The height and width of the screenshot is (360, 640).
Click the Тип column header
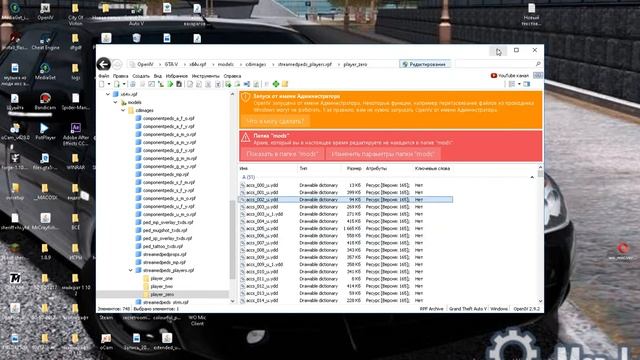pyautogui.click(x=303, y=168)
